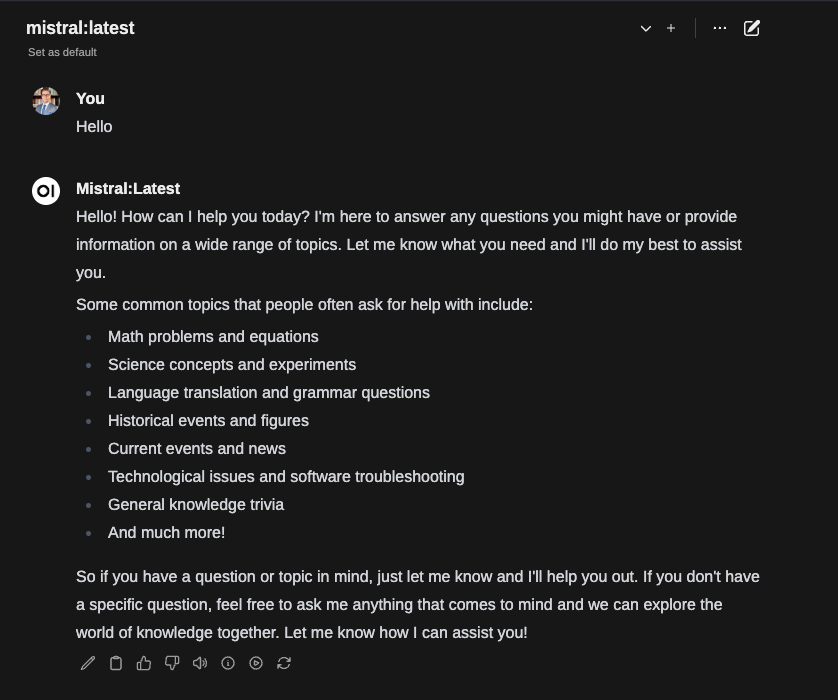Screen dimensions: 838x700
Task: Click the user message "Hello"
Action: pyautogui.click(x=94, y=127)
